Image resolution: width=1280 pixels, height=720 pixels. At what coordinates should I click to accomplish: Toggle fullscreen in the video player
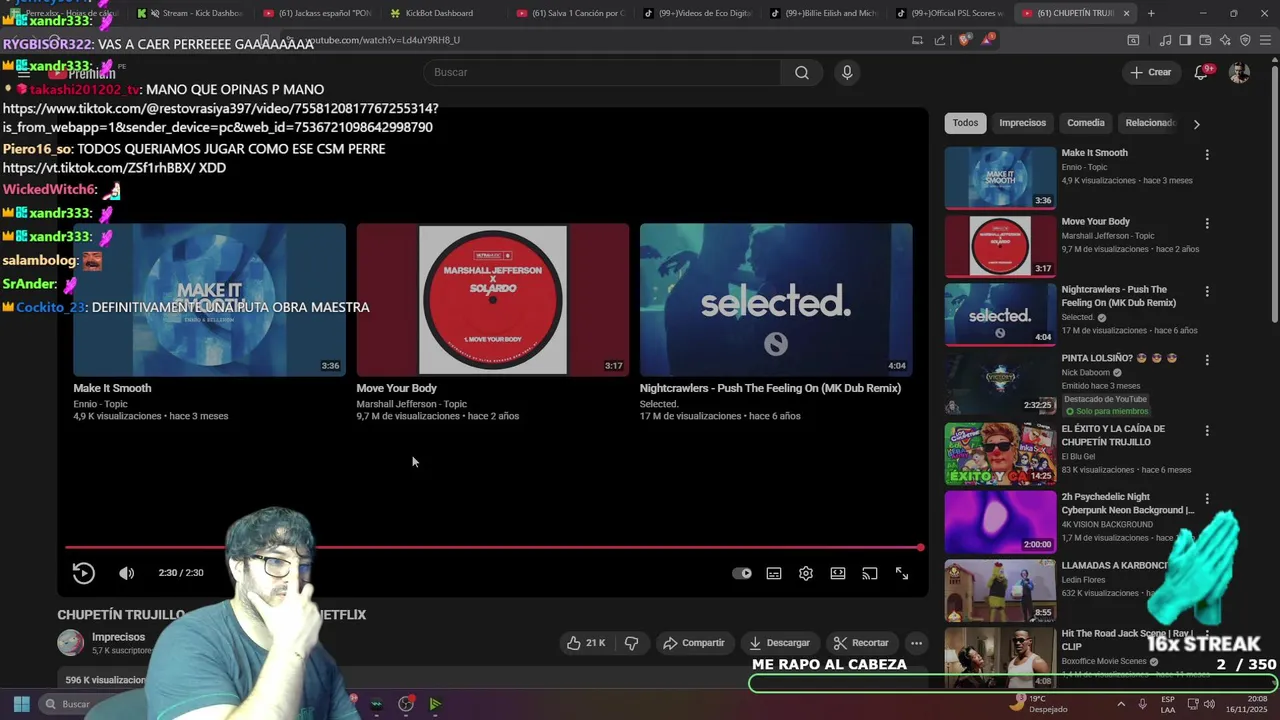click(x=902, y=573)
